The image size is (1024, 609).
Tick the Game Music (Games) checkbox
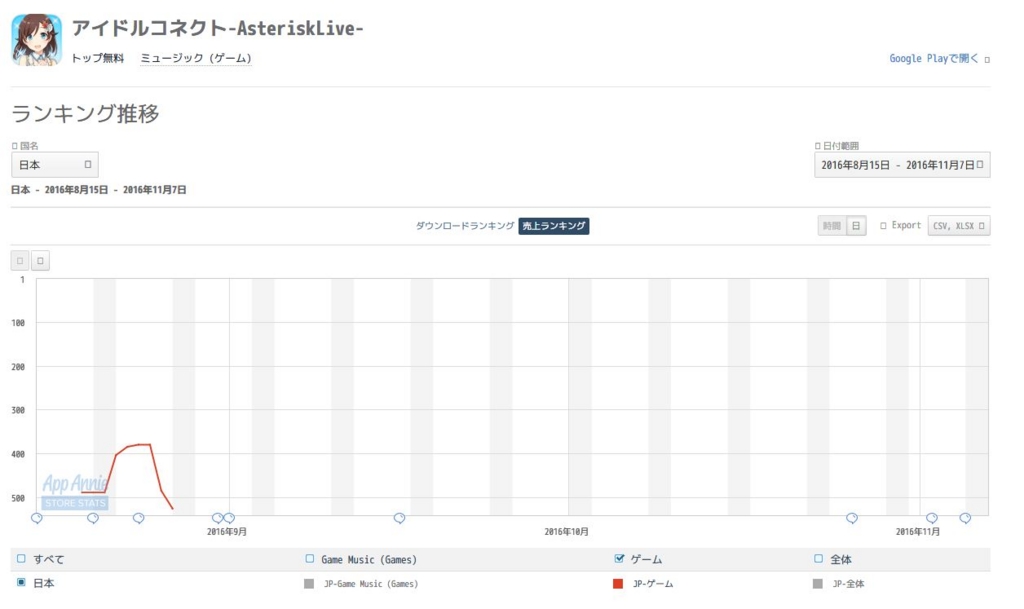pos(310,559)
